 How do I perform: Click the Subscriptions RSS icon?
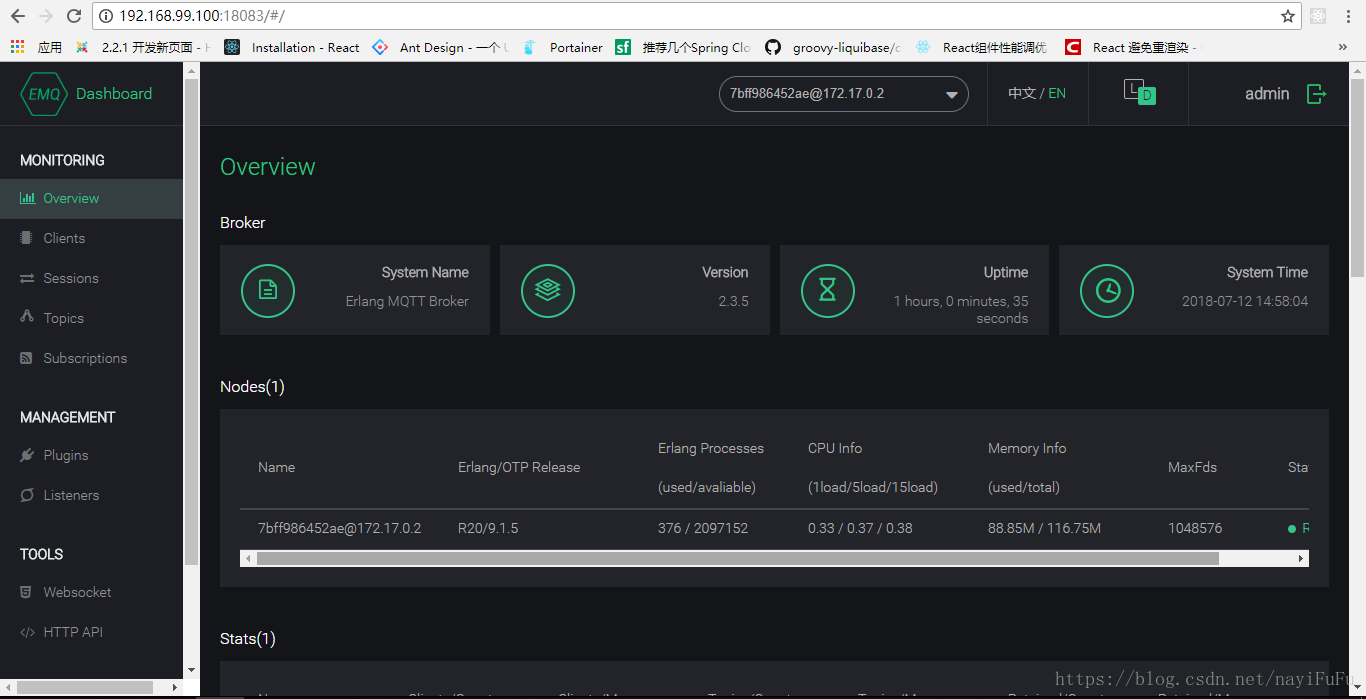click(26, 358)
